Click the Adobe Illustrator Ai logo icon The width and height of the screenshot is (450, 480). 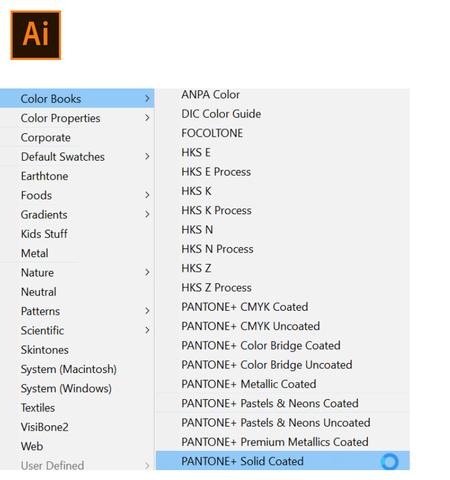point(36,35)
